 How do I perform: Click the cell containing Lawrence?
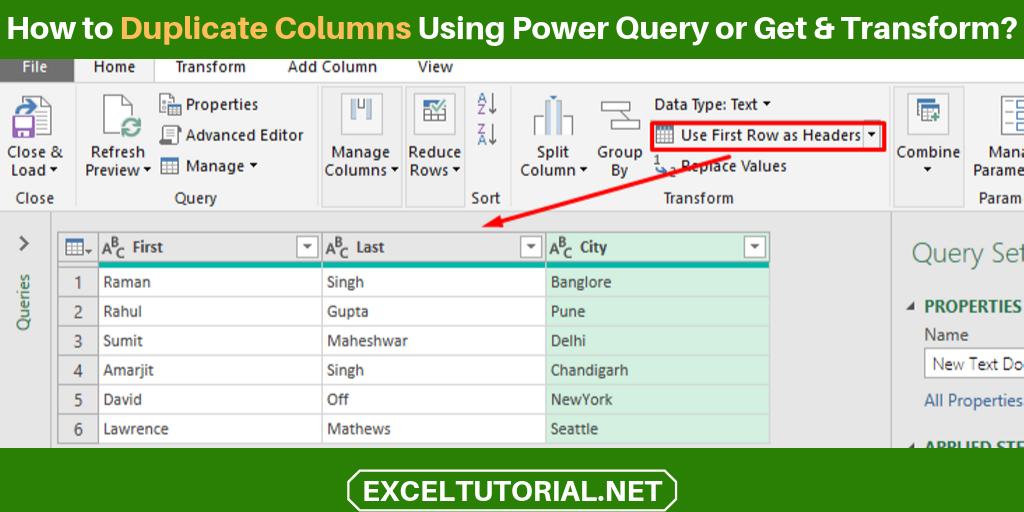point(210,429)
